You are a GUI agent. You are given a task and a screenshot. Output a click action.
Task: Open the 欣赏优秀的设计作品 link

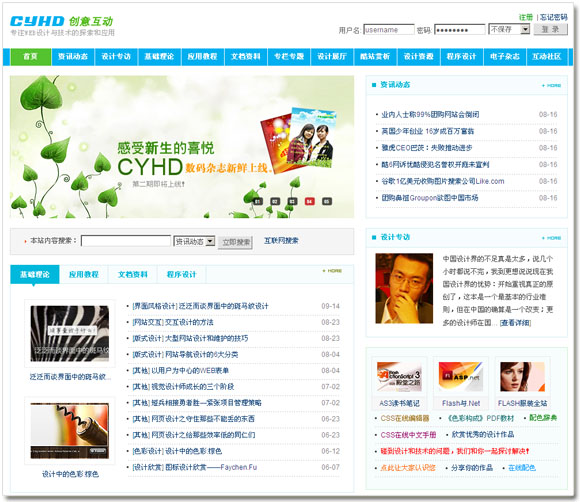tap(483, 435)
